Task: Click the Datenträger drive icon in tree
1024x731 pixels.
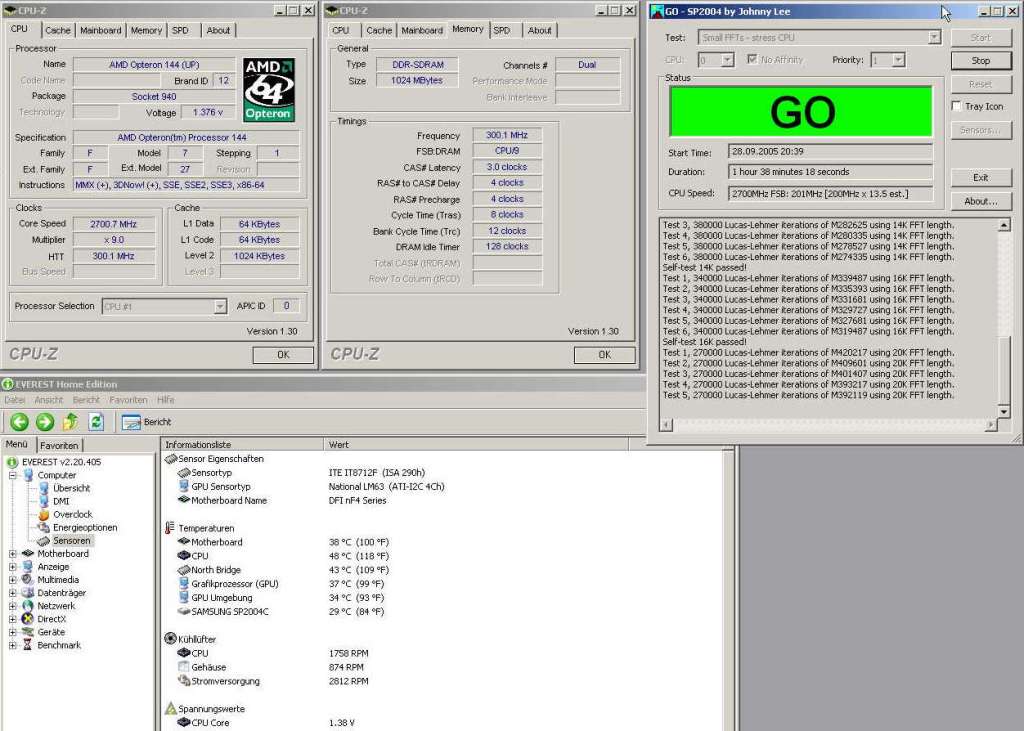Action: (28, 593)
